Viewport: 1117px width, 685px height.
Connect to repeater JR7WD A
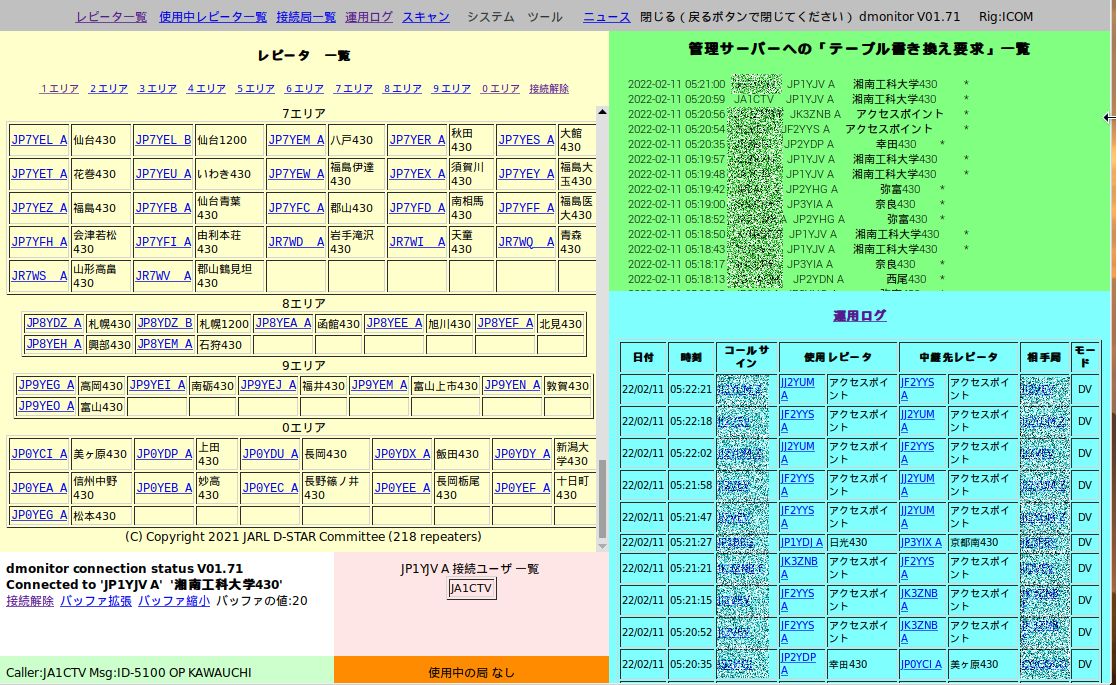point(296,241)
